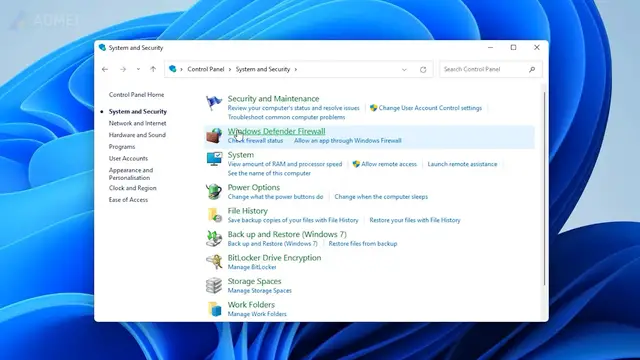Open Security and Maintenance heading
The image size is (640, 360).
273,99
